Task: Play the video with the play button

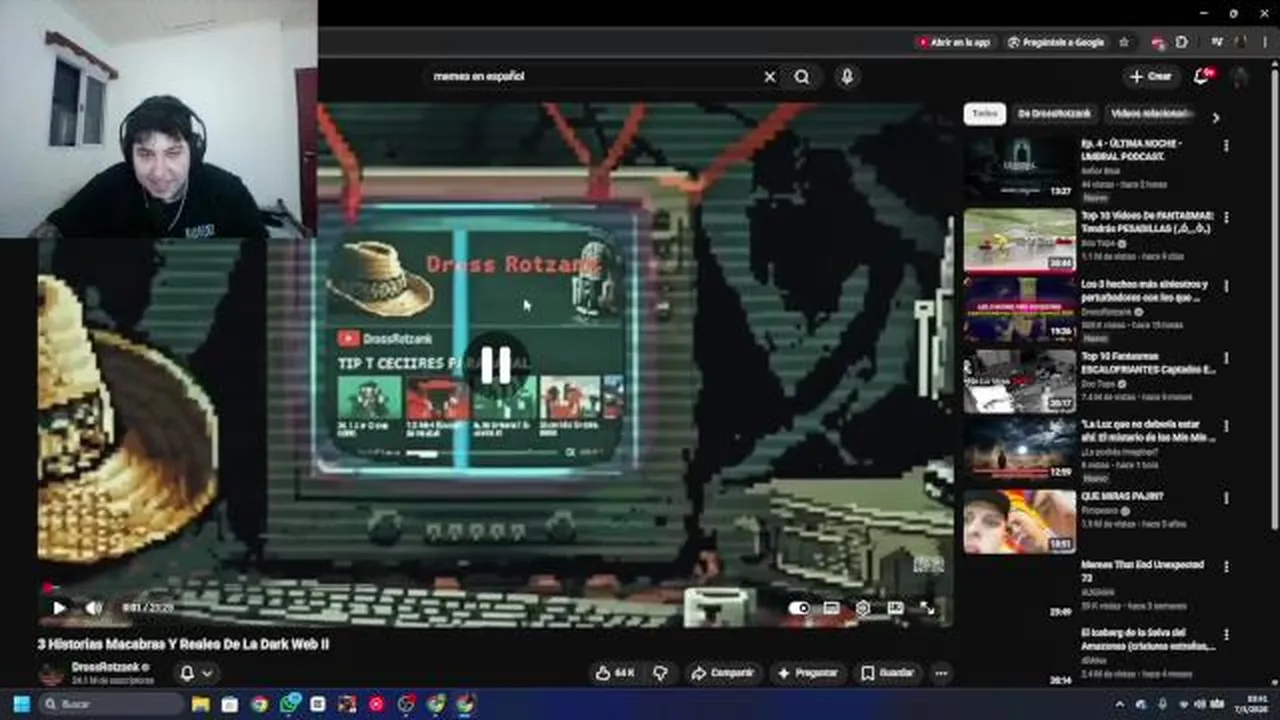Action: tap(59, 607)
